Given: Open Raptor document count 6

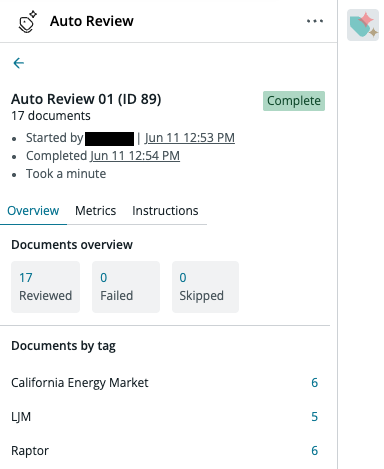Looking at the screenshot, I should [x=315, y=451].
